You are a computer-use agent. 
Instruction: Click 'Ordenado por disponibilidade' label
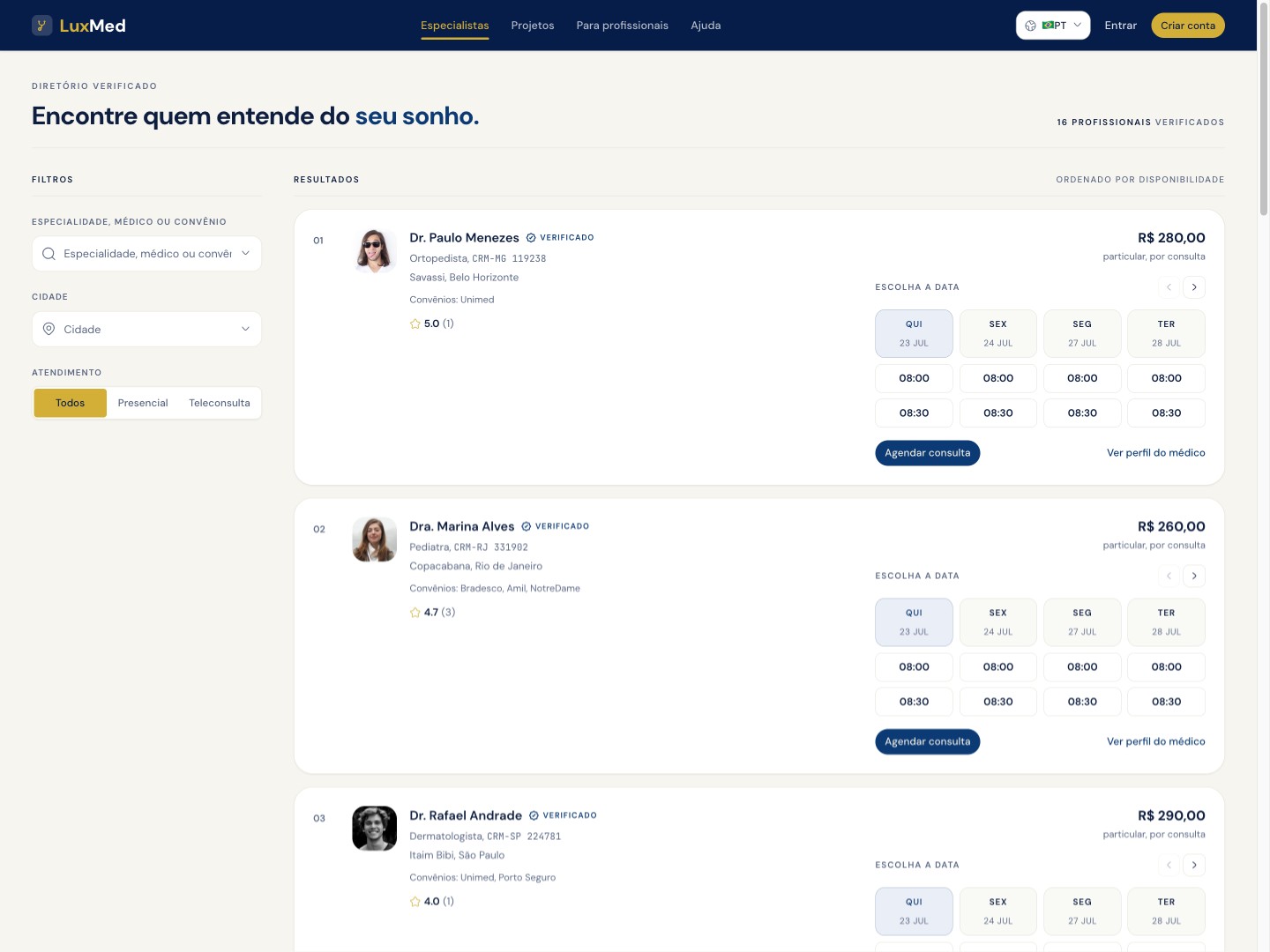click(1140, 180)
